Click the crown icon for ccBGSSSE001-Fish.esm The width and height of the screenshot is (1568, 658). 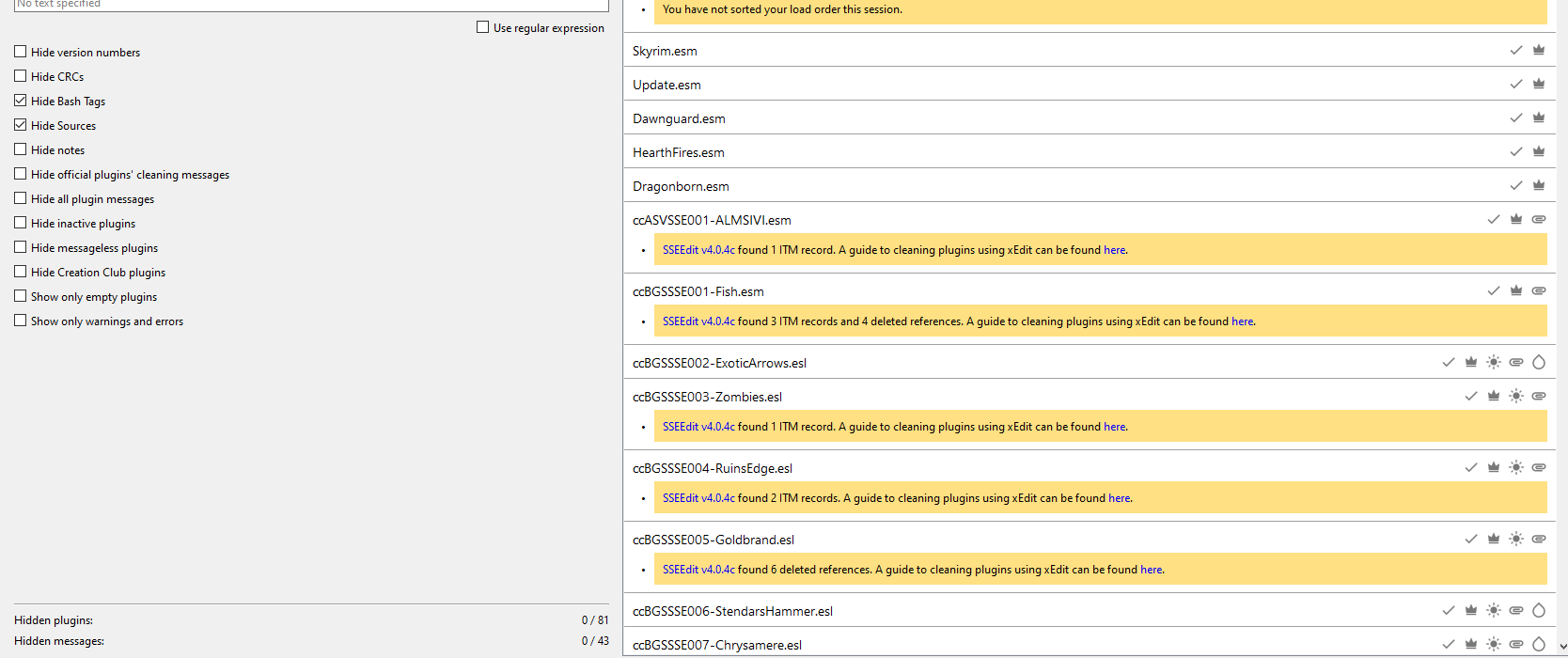click(x=1516, y=291)
